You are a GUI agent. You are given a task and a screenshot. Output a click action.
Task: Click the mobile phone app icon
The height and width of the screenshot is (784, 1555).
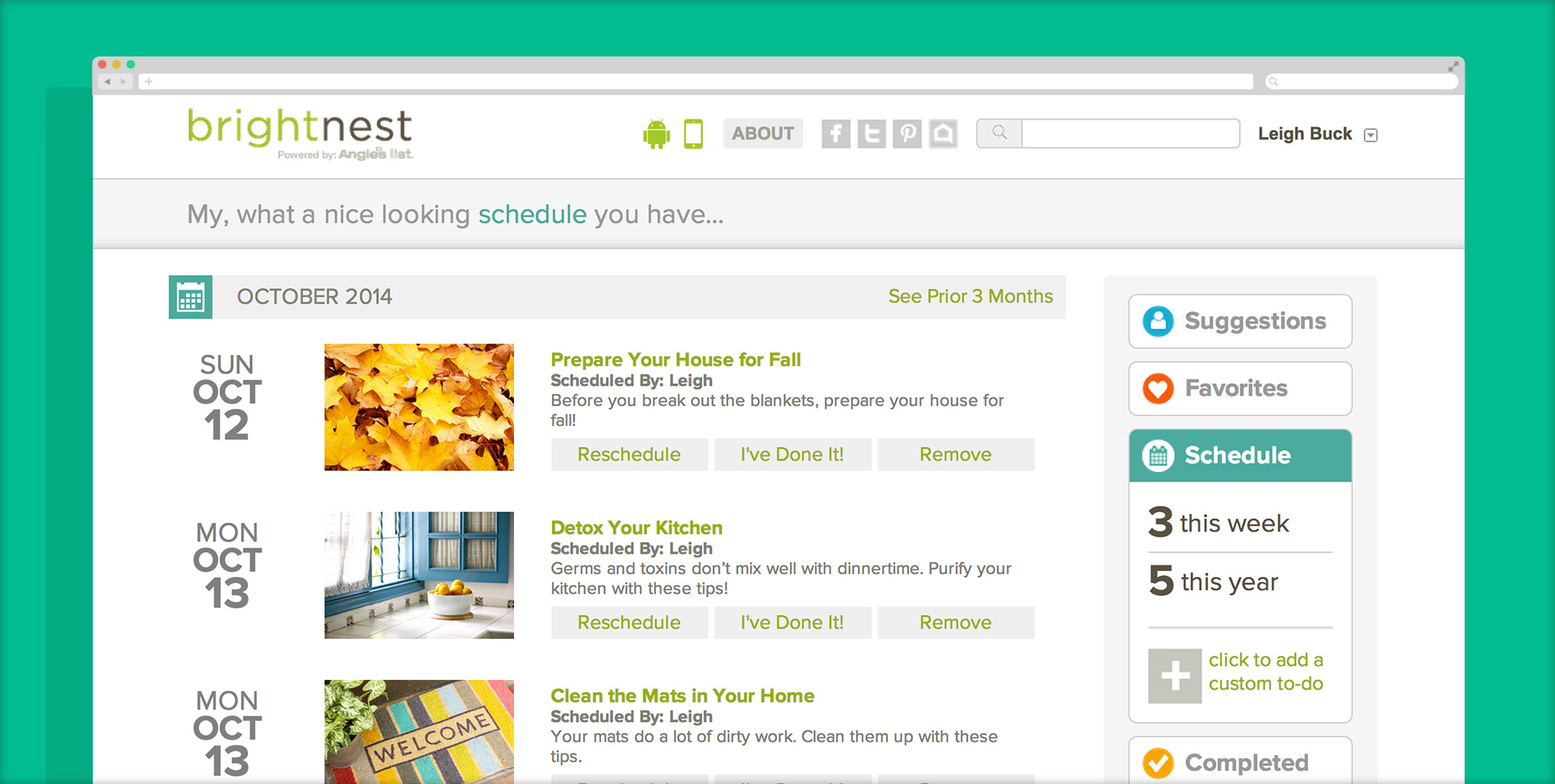click(693, 134)
